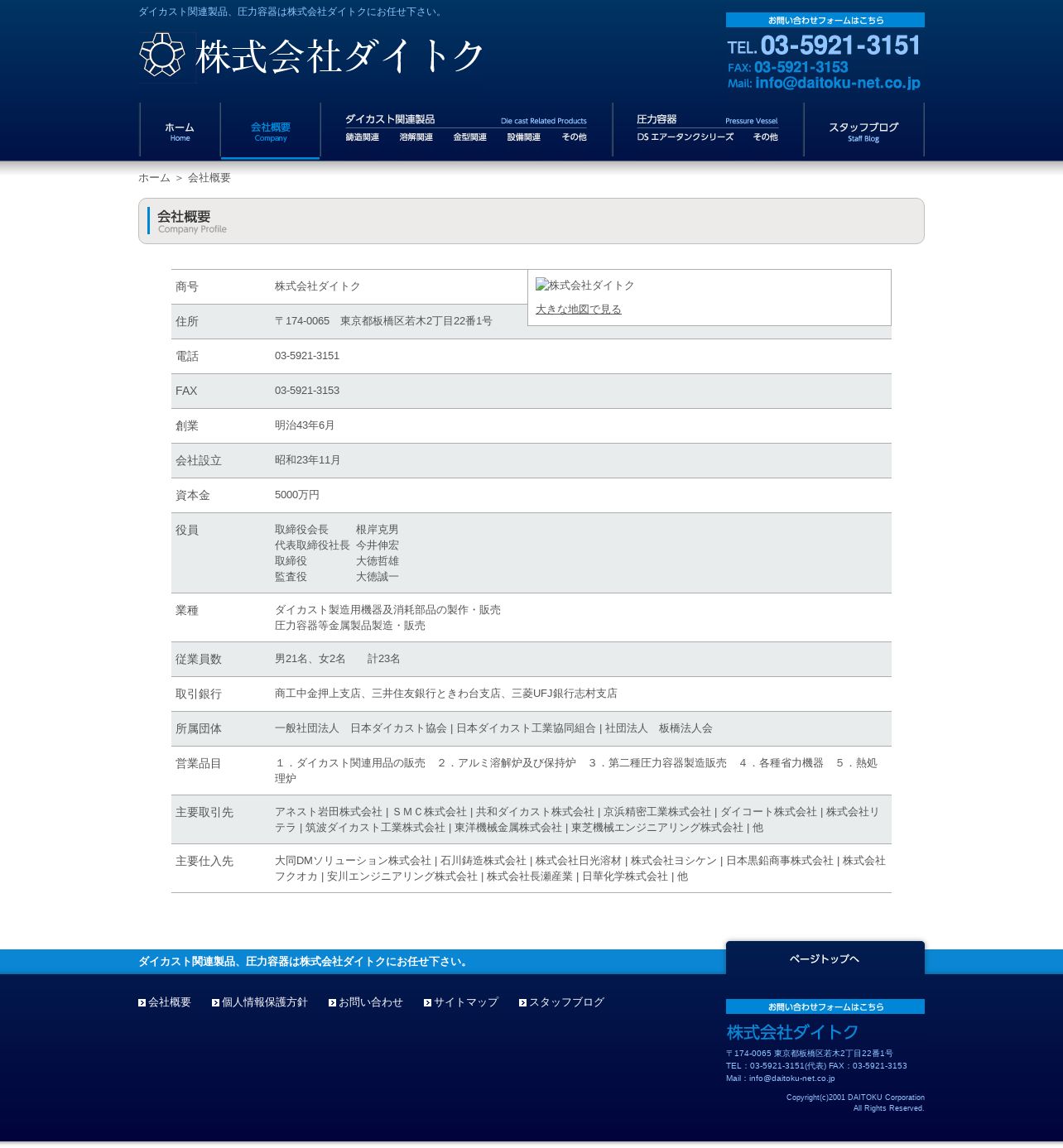Select the 会社概要 Company nav item
This screenshot has width=1063, height=1148.
click(271, 131)
